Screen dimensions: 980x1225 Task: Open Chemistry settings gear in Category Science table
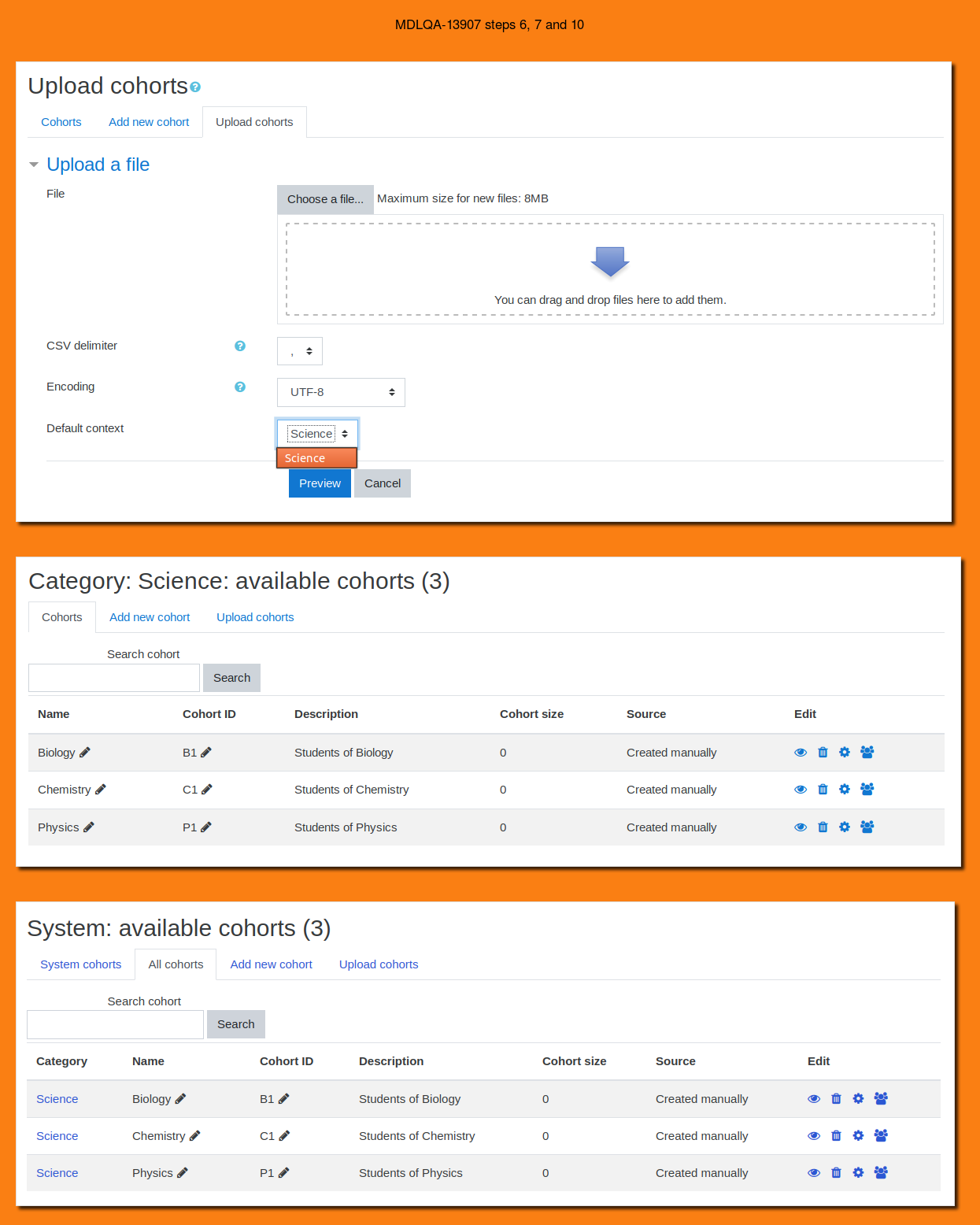(845, 790)
